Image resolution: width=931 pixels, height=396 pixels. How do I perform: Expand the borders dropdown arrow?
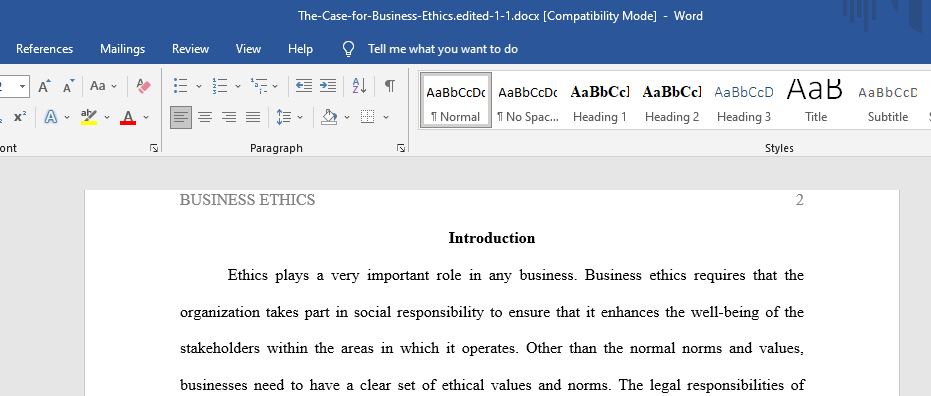pos(386,118)
